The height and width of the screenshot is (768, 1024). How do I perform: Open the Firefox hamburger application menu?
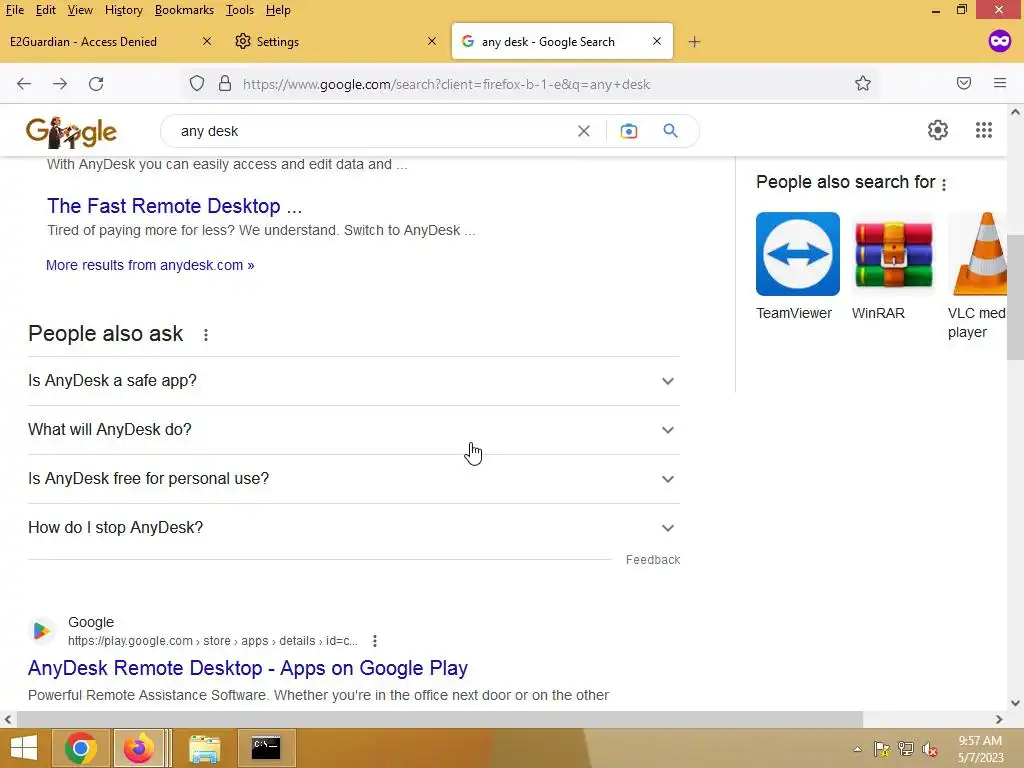pyautogui.click(x=1000, y=83)
